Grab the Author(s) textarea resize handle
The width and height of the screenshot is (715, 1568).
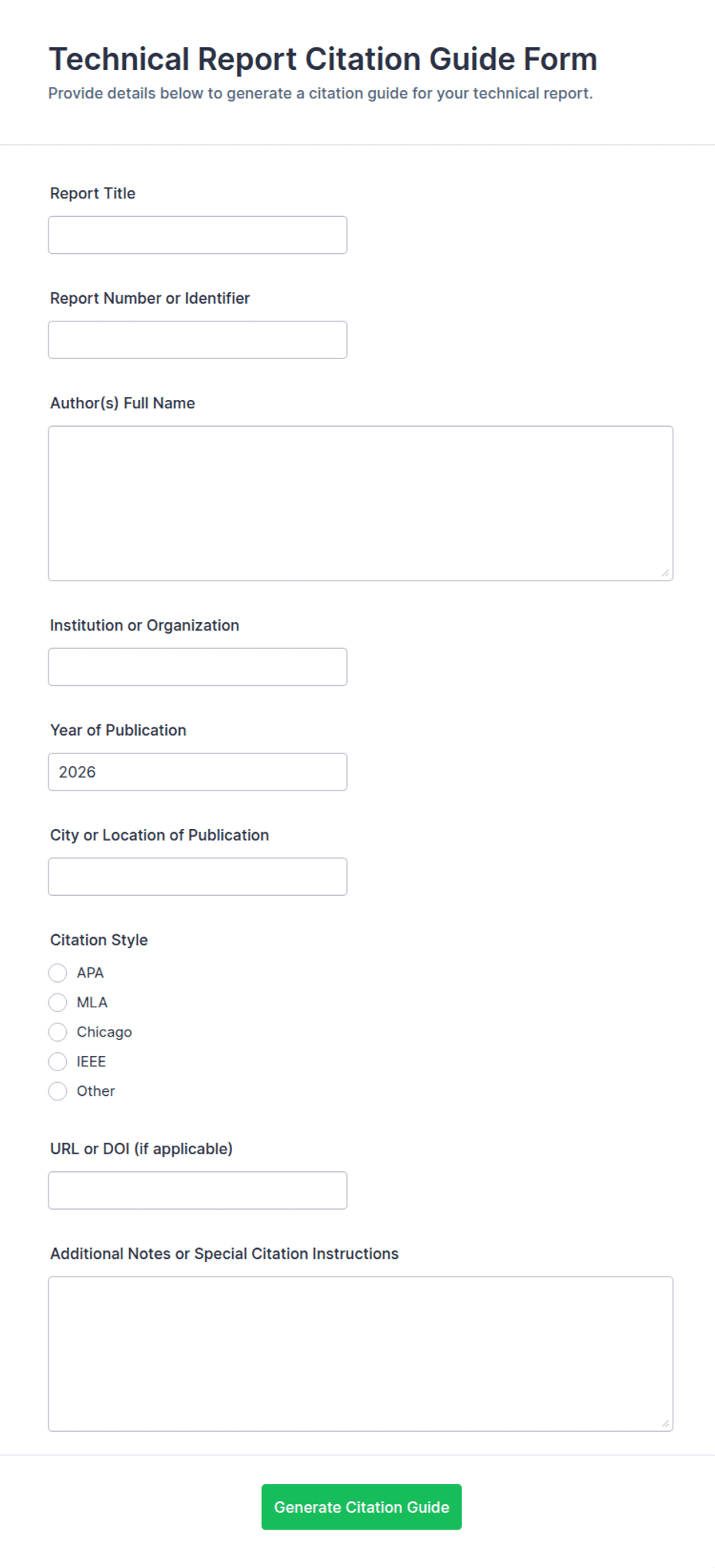[x=665, y=573]
